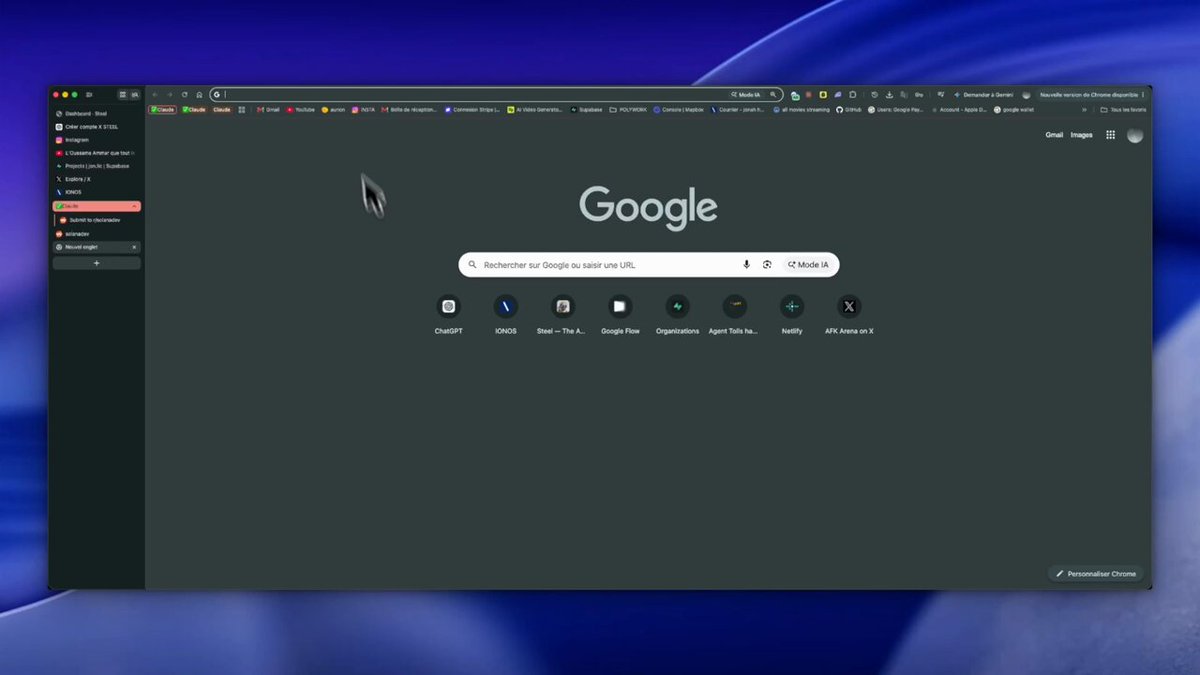Open the Tous les favoris folder
1200x675 pixels.
pyautogui.click(x=1123, y=109)
